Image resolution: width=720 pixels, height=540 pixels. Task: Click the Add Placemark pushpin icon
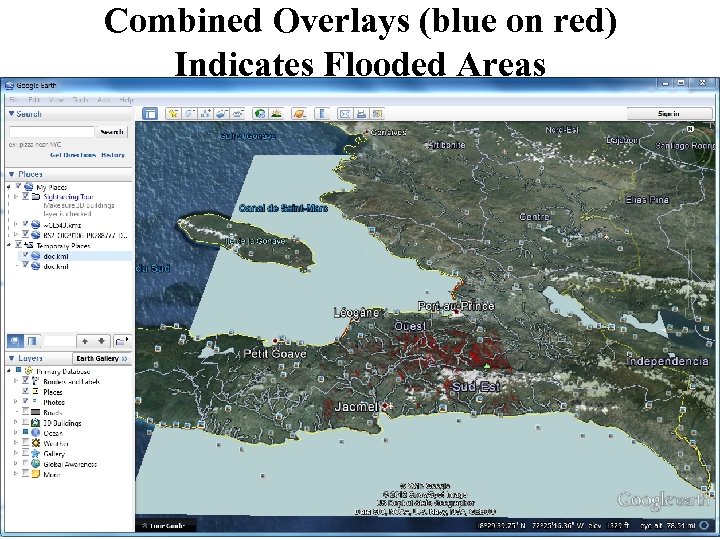pyautogui.click(x=173, y=113)
